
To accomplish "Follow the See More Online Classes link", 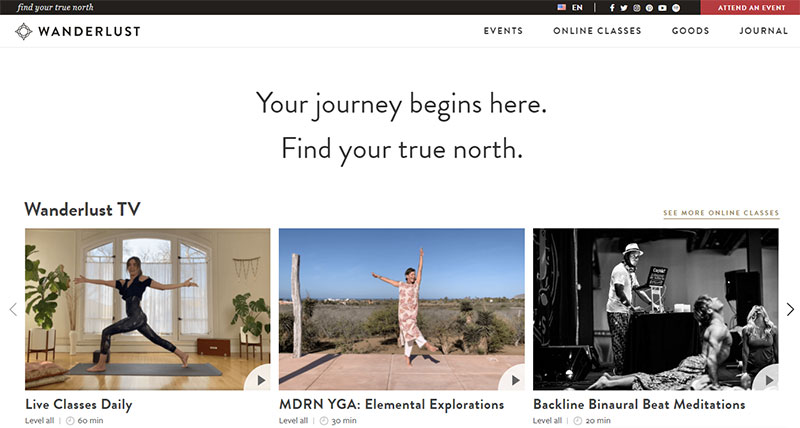I will 721,213.
